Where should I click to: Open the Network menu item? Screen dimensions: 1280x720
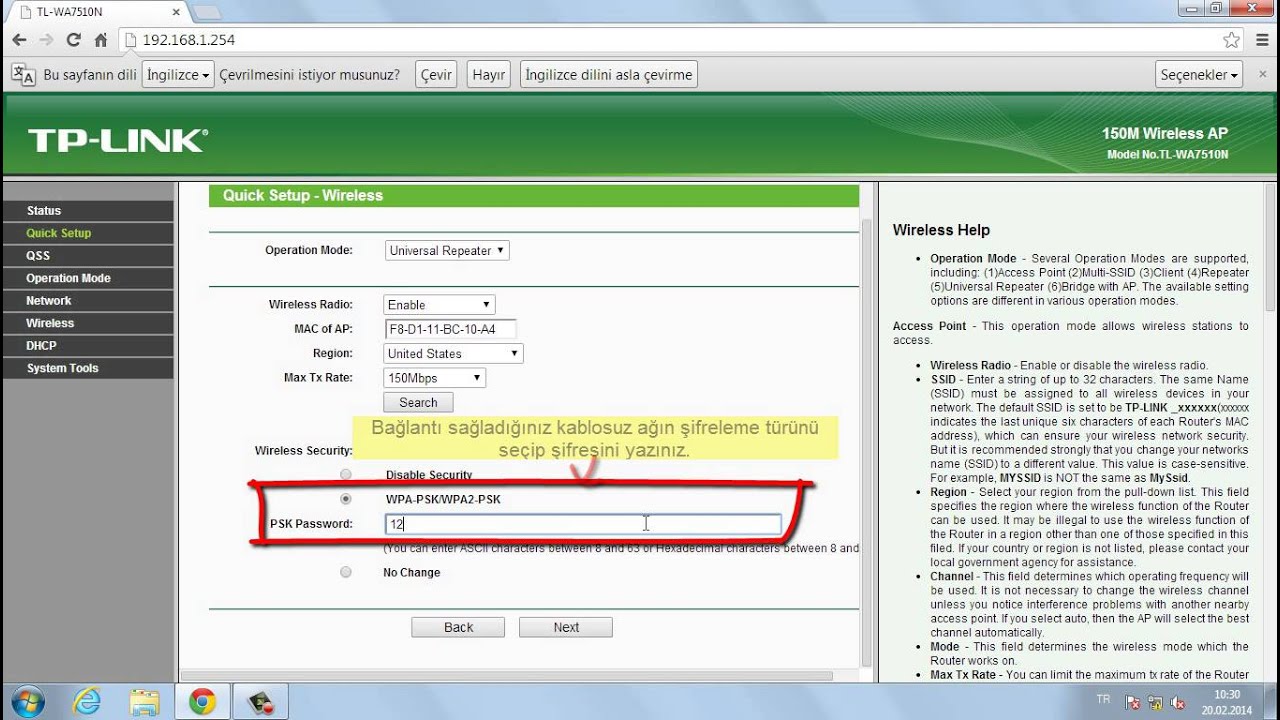click(x=87, y=300)
